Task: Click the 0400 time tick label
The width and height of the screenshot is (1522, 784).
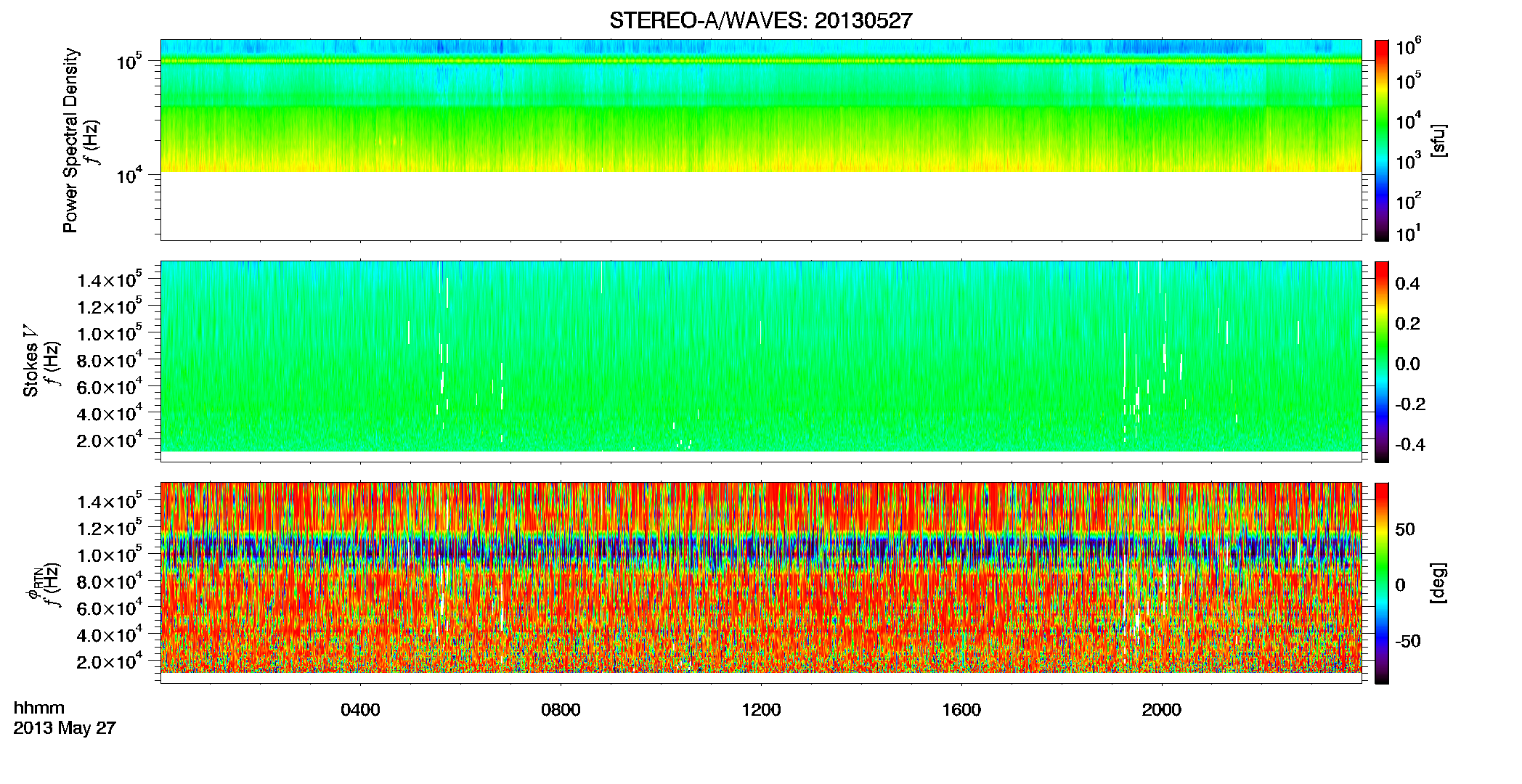Action: click(x=360, y=710)
